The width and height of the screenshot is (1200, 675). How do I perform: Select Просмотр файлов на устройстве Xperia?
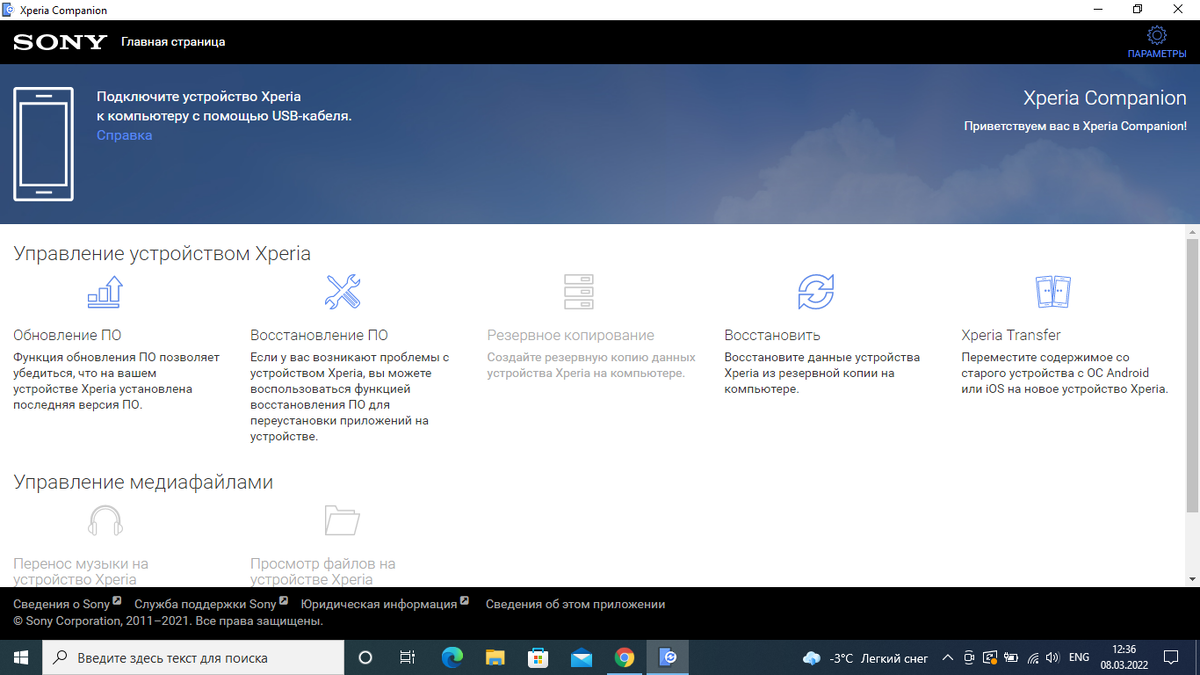coord(323,571)
